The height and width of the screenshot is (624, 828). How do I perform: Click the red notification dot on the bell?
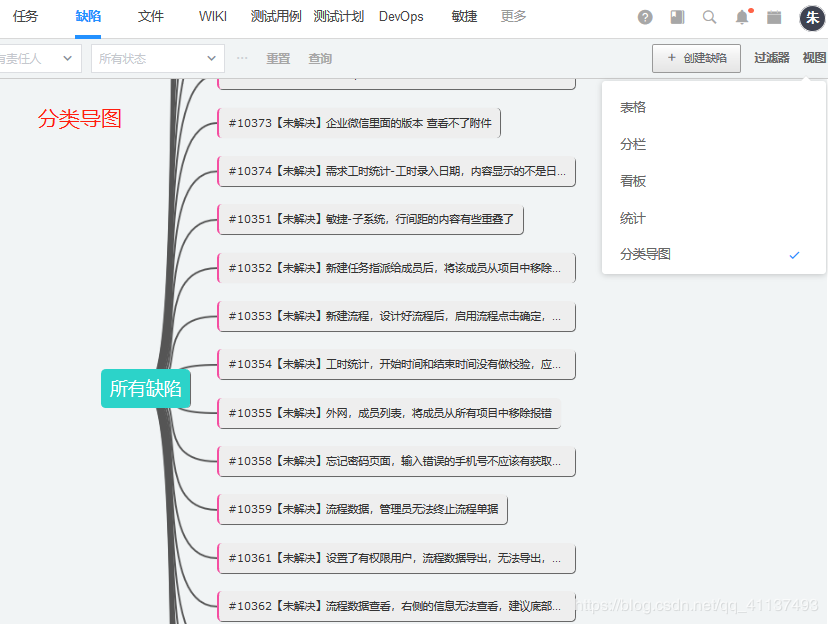coord(750,9)
